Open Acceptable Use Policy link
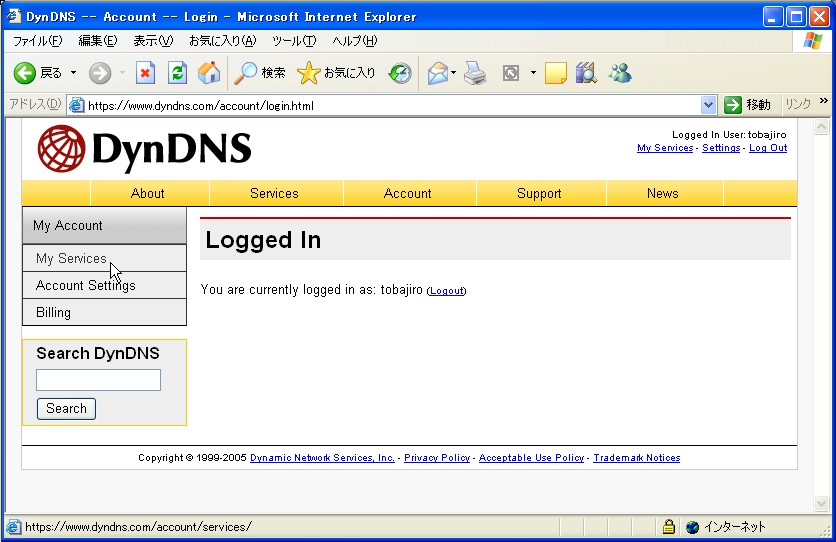 click(x=532, y=458)
